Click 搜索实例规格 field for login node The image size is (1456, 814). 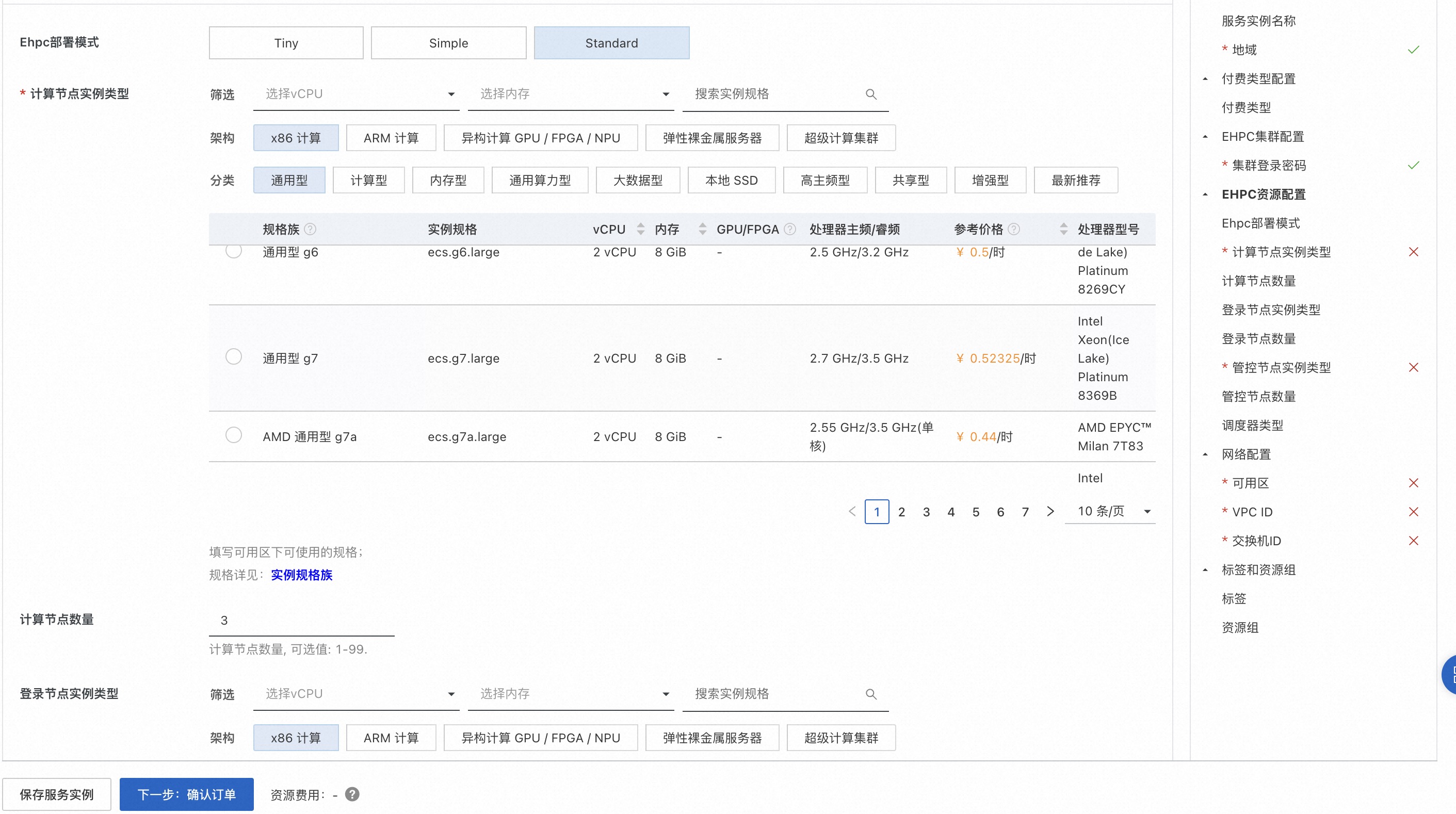(786, 694)
